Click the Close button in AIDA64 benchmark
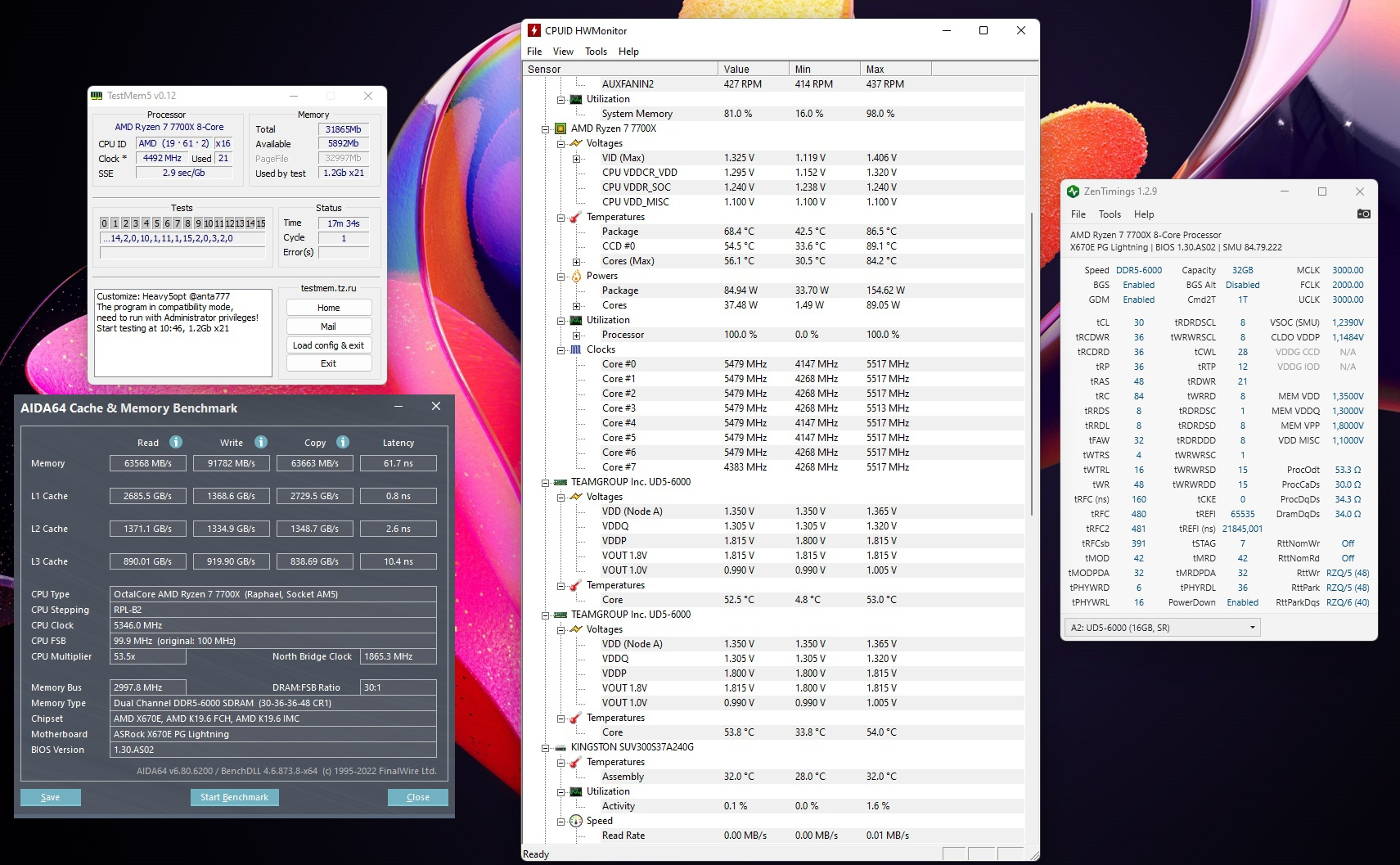 click(418, 797)
